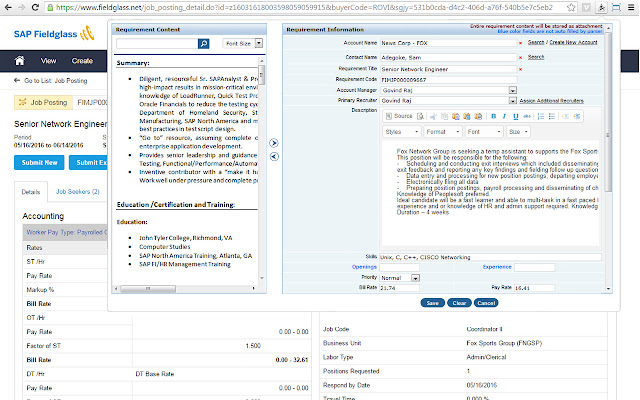Click the browser back arrow
Screen dimensions: 640x400
8,7
